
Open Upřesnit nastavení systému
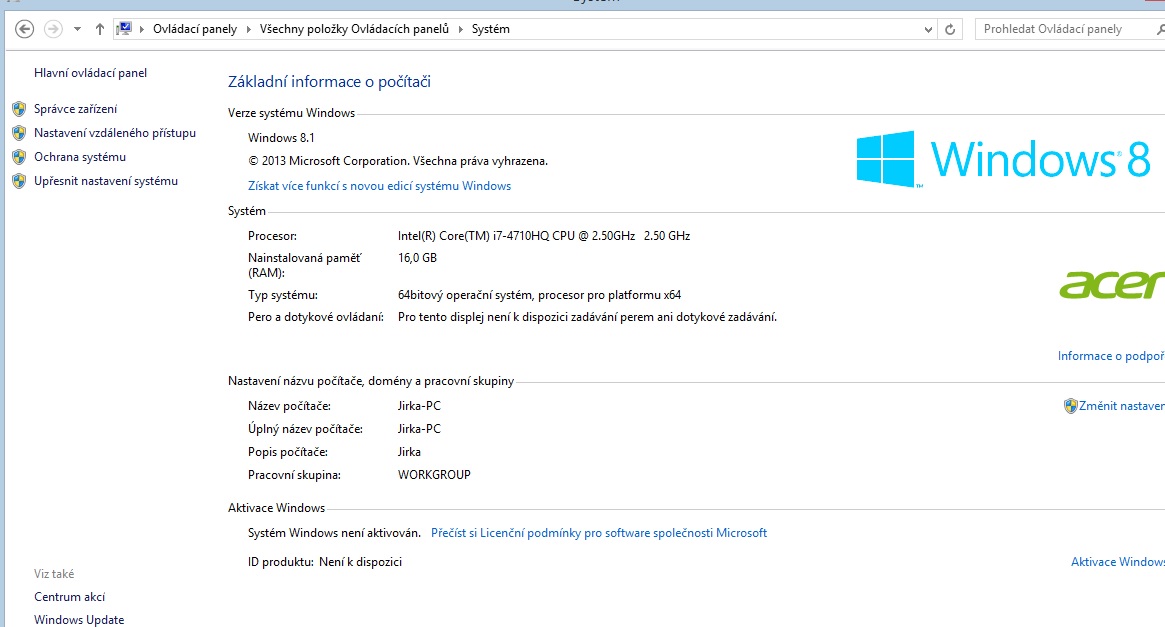(106, 181)
